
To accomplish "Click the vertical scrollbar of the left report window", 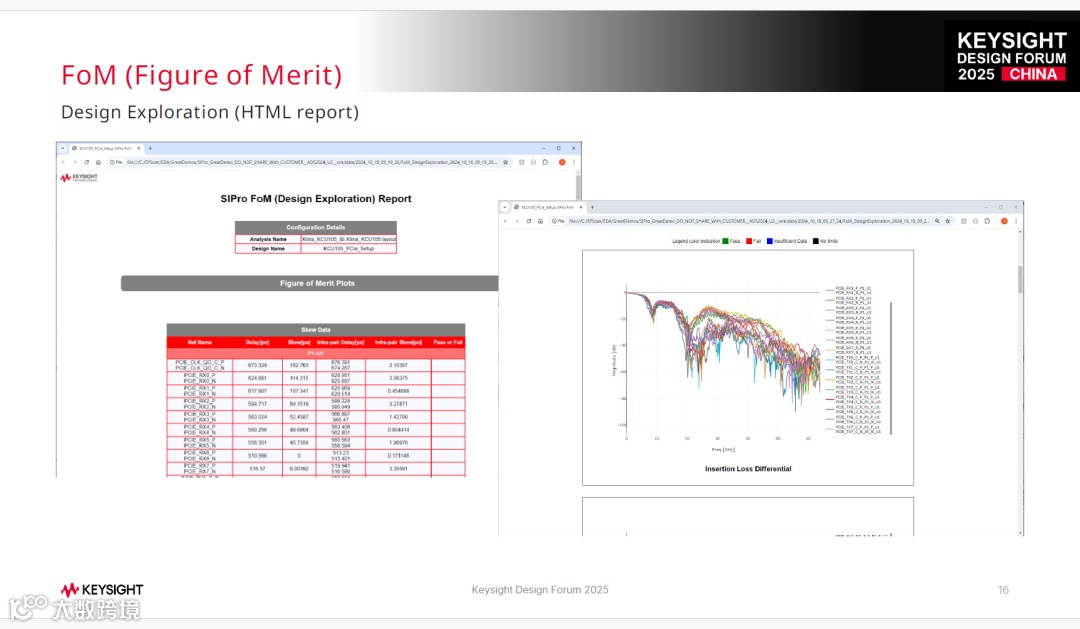I will pyautogui.click(x=579, y=186).
